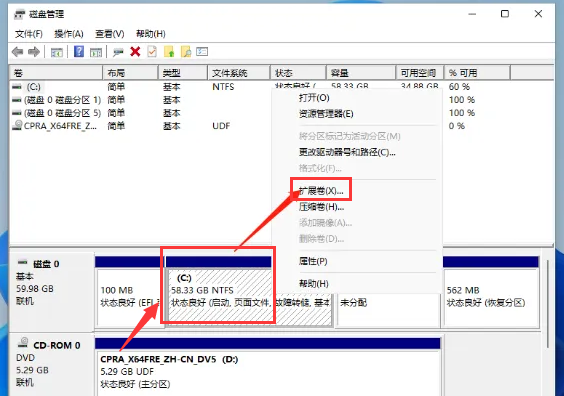Image resolution: width=564 pixels, height=396 pixels.
Task: Click the disc icon beside CPRA_X64FRE_Z...
Action: click(x=17, y=126)
